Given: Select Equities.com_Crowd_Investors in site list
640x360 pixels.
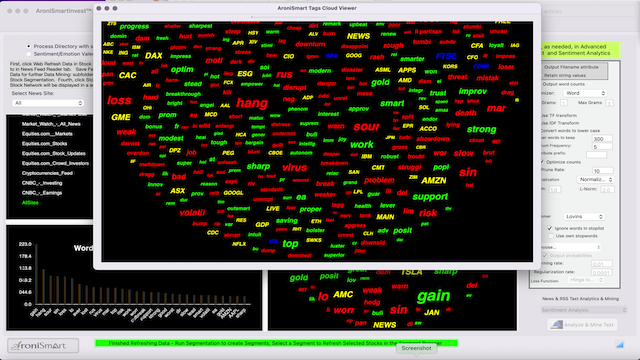Looking at the screenshot, I should (55, 163).
